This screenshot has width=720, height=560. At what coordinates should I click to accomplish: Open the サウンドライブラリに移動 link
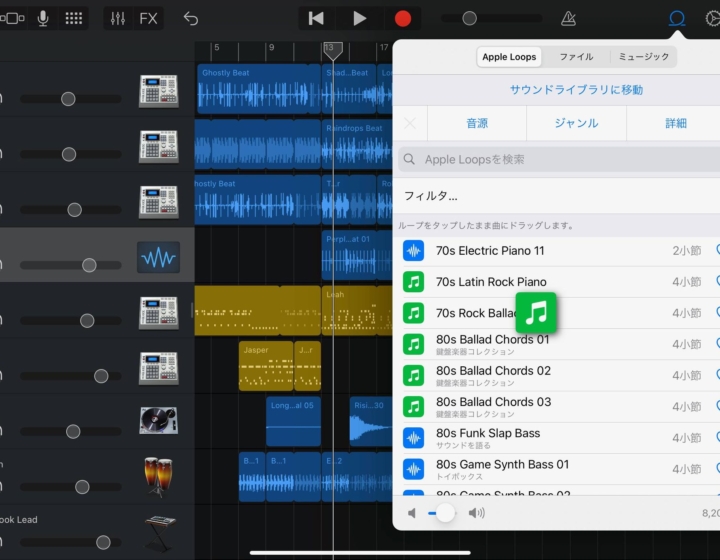[576, 90]
